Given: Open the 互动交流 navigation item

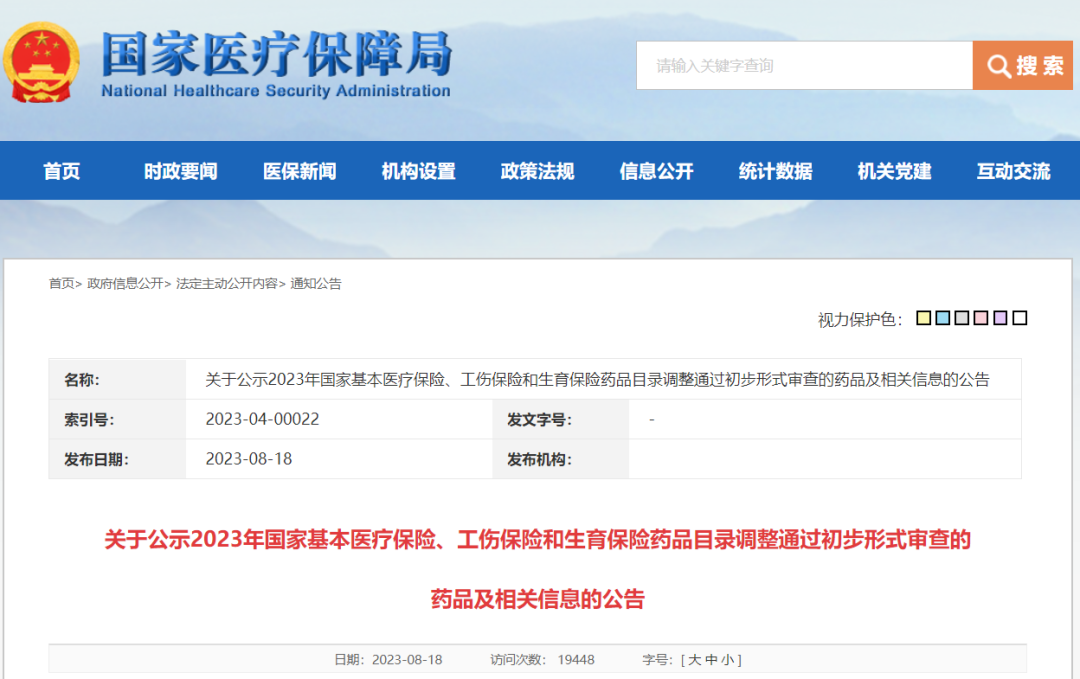Looking at the screenshot, I should click(1013, 171).
